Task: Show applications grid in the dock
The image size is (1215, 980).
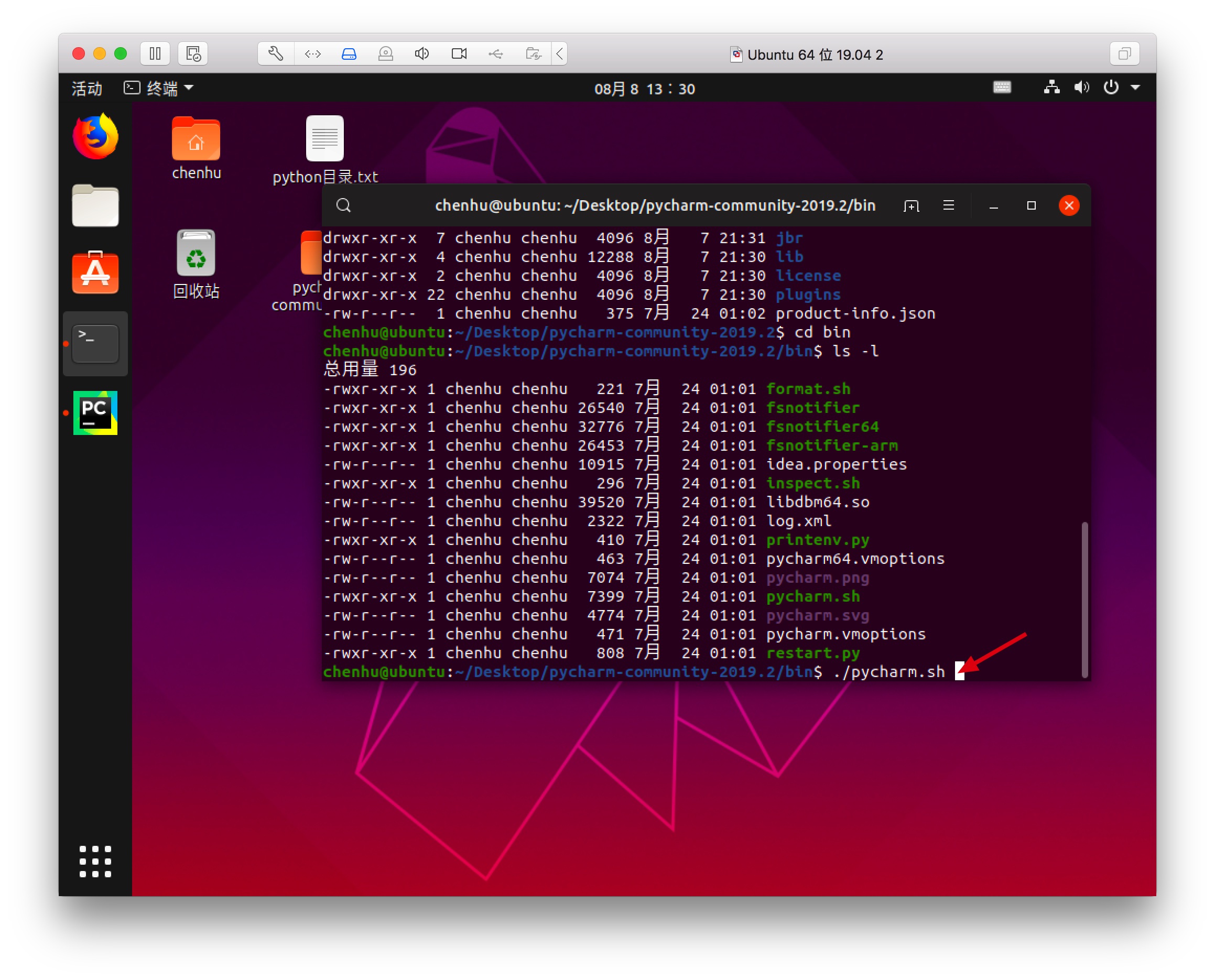Action: pos(95,862)
